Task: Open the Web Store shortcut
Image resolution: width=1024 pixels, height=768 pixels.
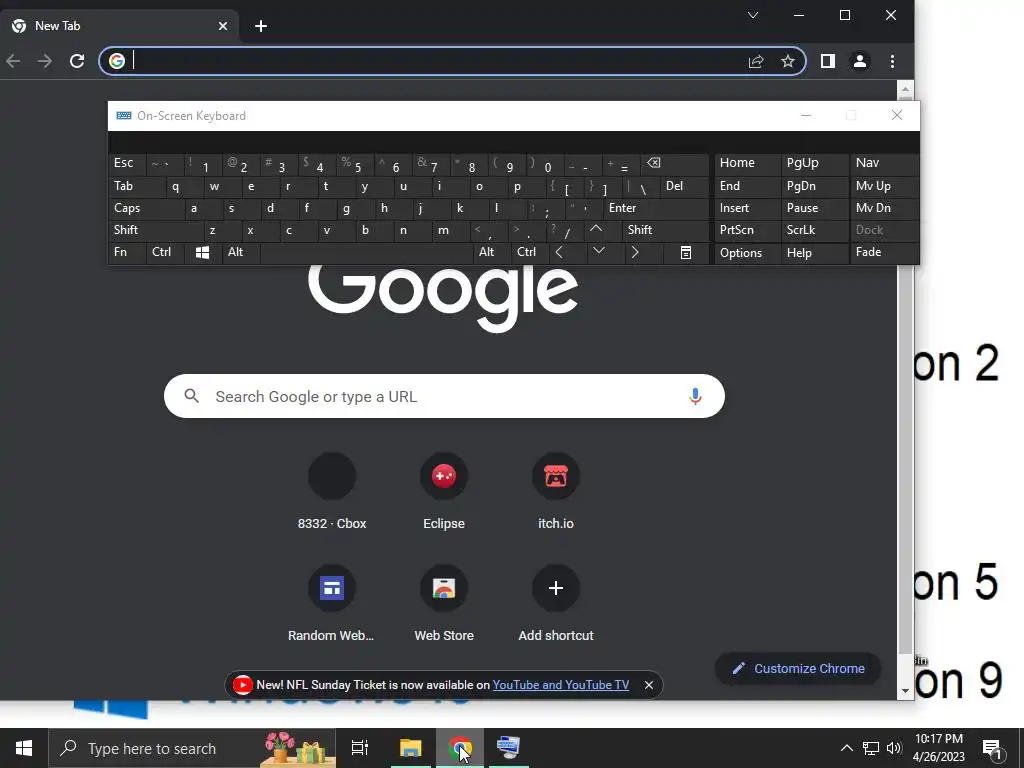Action: [444, 603]
